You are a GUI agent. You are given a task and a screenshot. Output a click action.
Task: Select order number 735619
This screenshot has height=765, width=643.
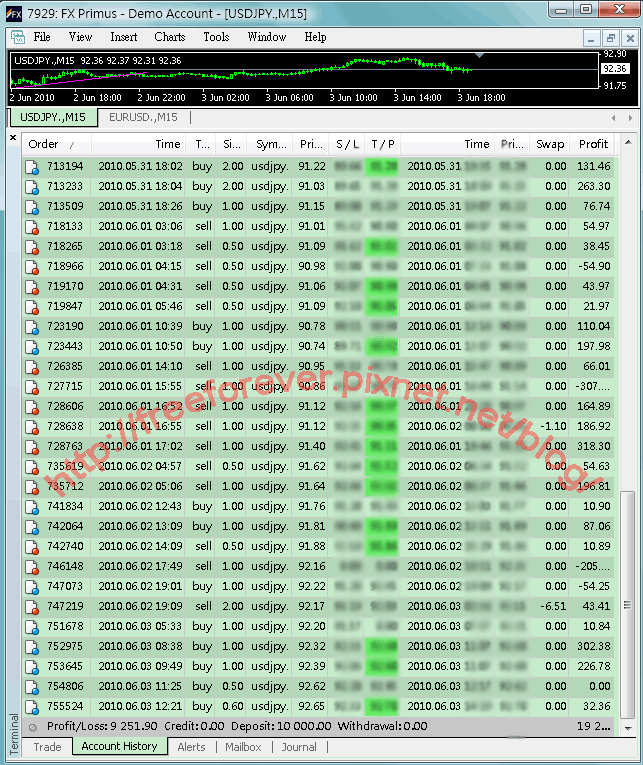click(x=65, y=466)
